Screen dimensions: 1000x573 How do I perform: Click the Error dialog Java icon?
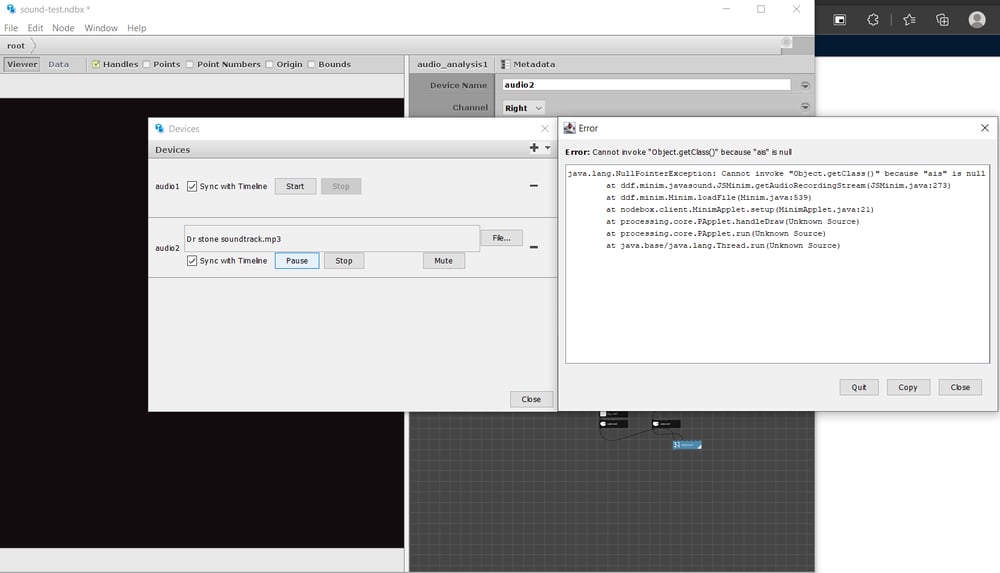click(x=570, y=128)
